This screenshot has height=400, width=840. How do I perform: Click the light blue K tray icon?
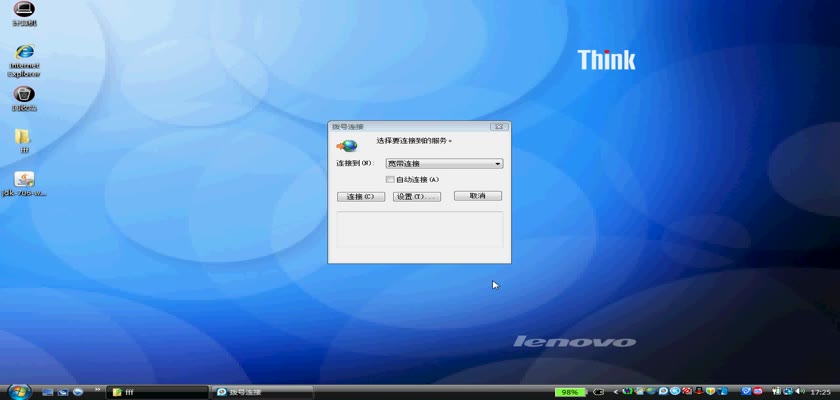click(675, 392)
